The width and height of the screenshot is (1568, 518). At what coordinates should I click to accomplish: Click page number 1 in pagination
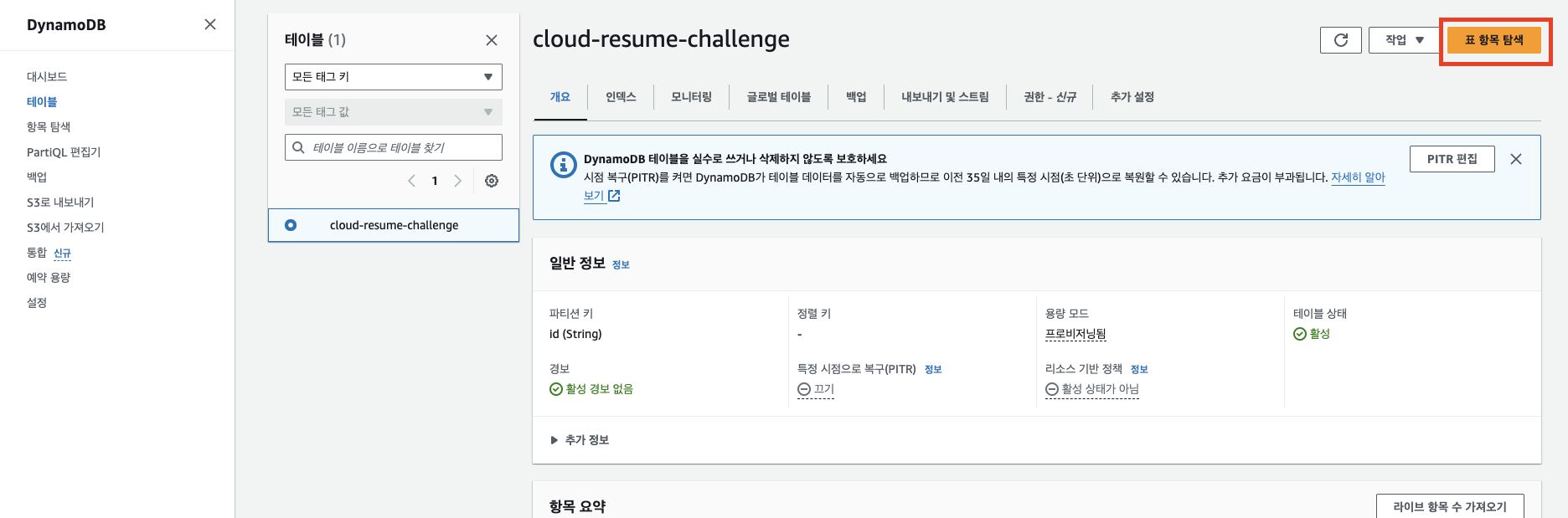pos(435,181)
